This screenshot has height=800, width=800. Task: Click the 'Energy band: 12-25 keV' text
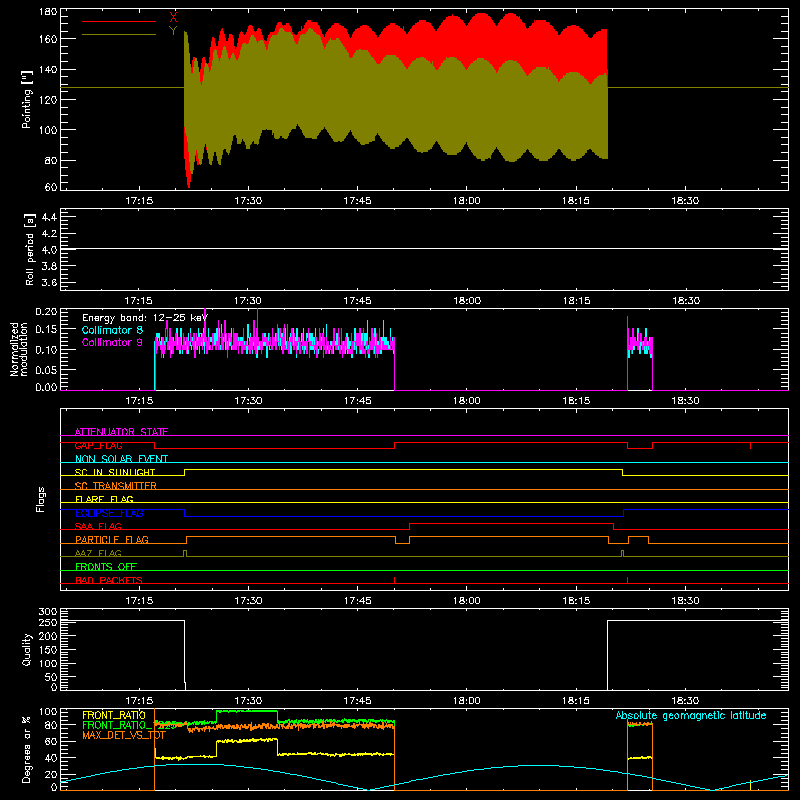click(x=145, y=318)
